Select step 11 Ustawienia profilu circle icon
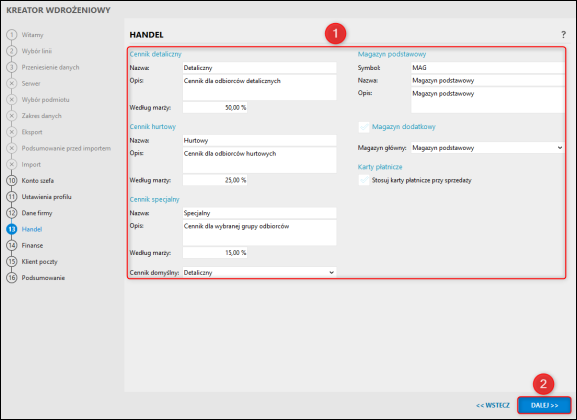This screenshot has width=577, height=420. click(x=12, y=197)
